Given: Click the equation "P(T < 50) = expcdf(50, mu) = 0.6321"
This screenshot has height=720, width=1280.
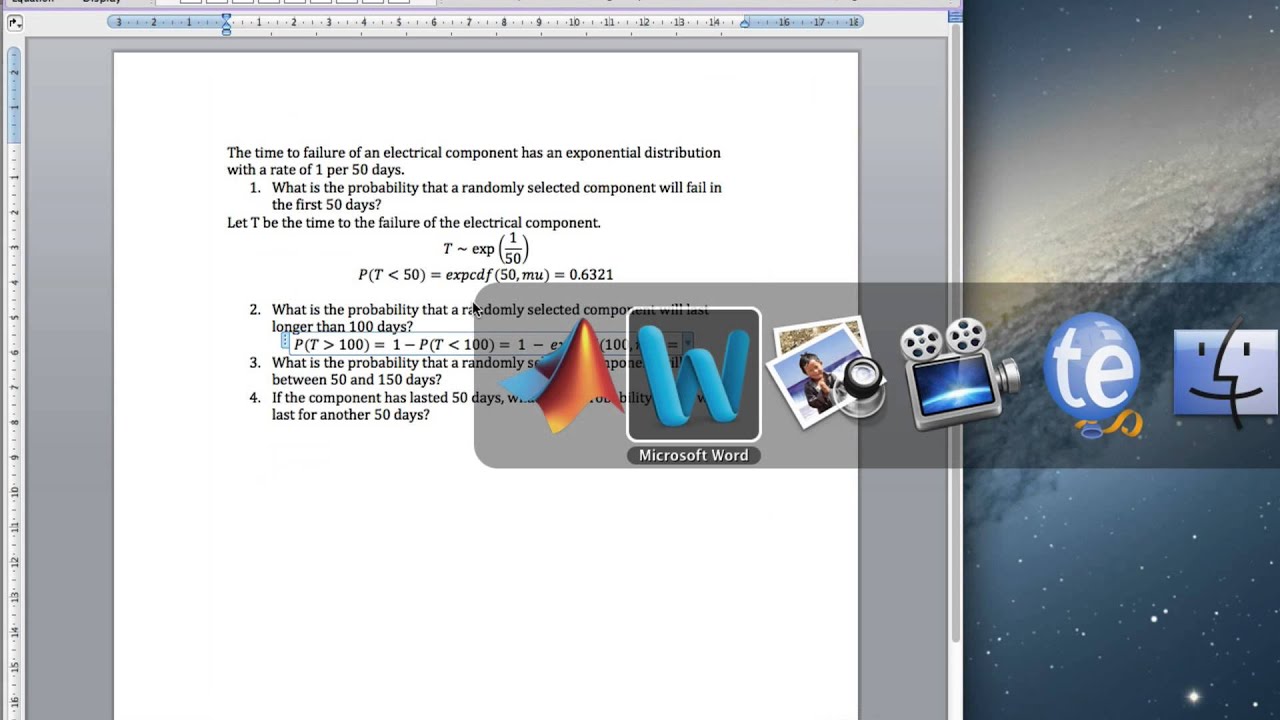Looking at the screenshot, I should coord(486,274).
